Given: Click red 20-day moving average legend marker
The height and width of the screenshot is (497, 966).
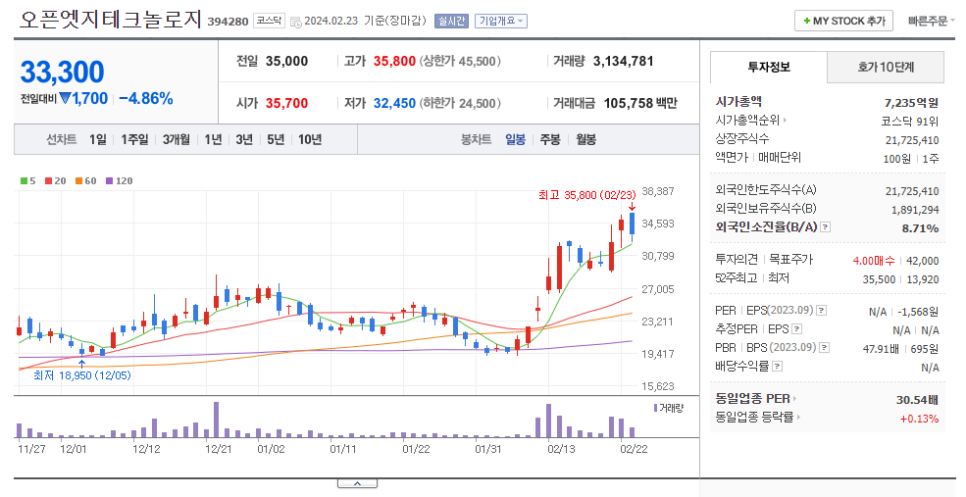Looking at the screenshot, I should (x=48, y=181).
